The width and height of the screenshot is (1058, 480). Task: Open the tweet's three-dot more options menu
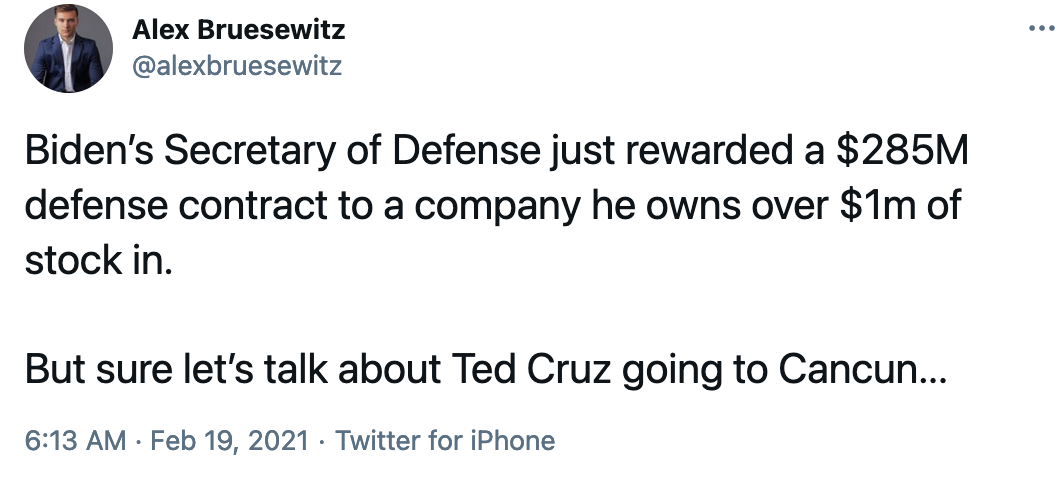[x=1042, y=28]
